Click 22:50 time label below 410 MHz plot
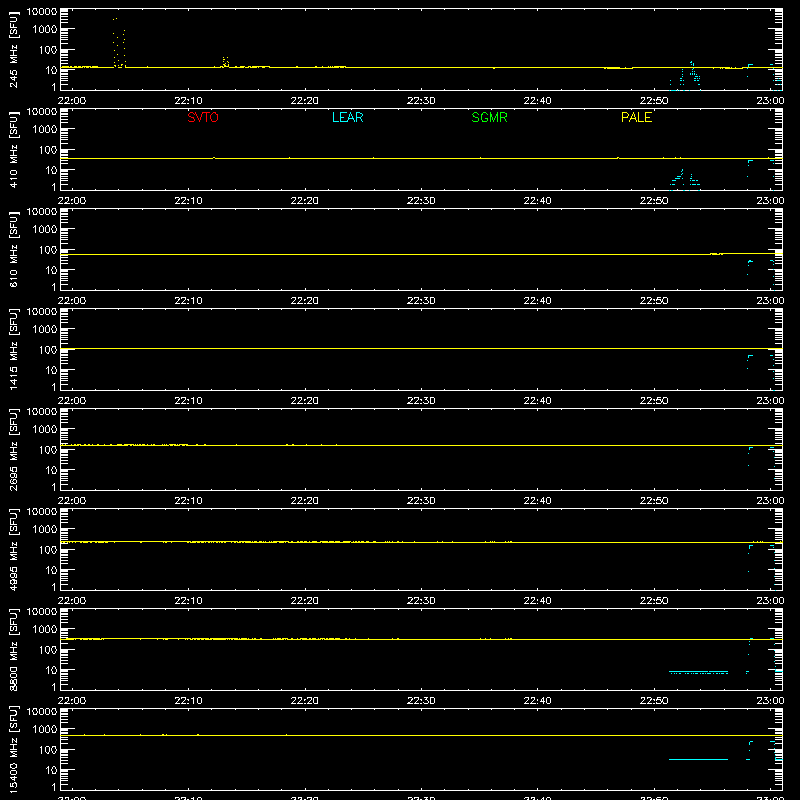This screenshot has width=800, height=800. 654,201
